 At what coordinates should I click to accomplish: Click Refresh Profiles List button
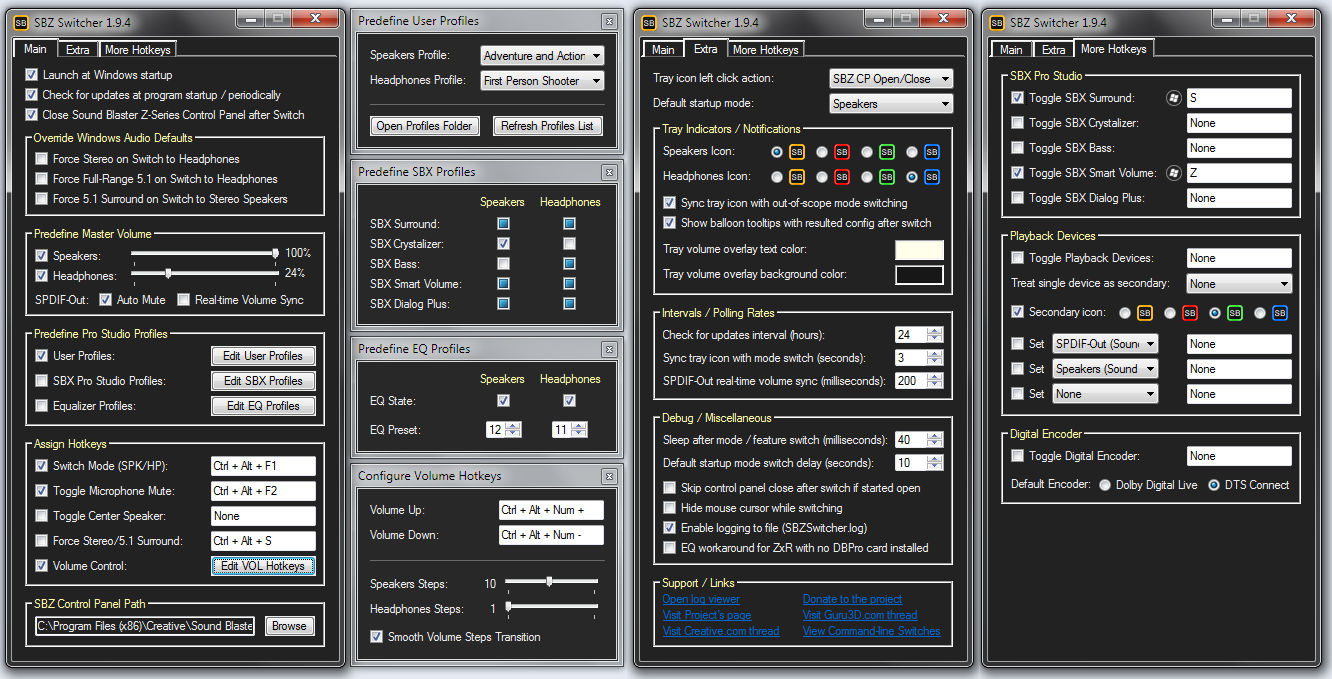547,126
